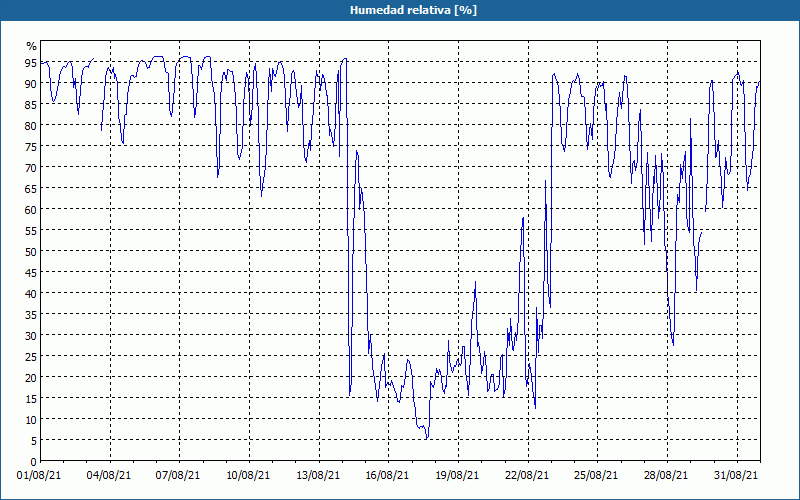Click the 65 value on the Y axis
This screenshot has height=500, width=800.
(31, 189)
